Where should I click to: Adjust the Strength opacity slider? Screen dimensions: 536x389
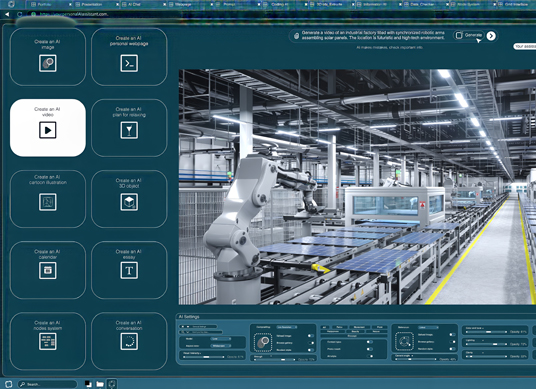click(x=273, y=360)
